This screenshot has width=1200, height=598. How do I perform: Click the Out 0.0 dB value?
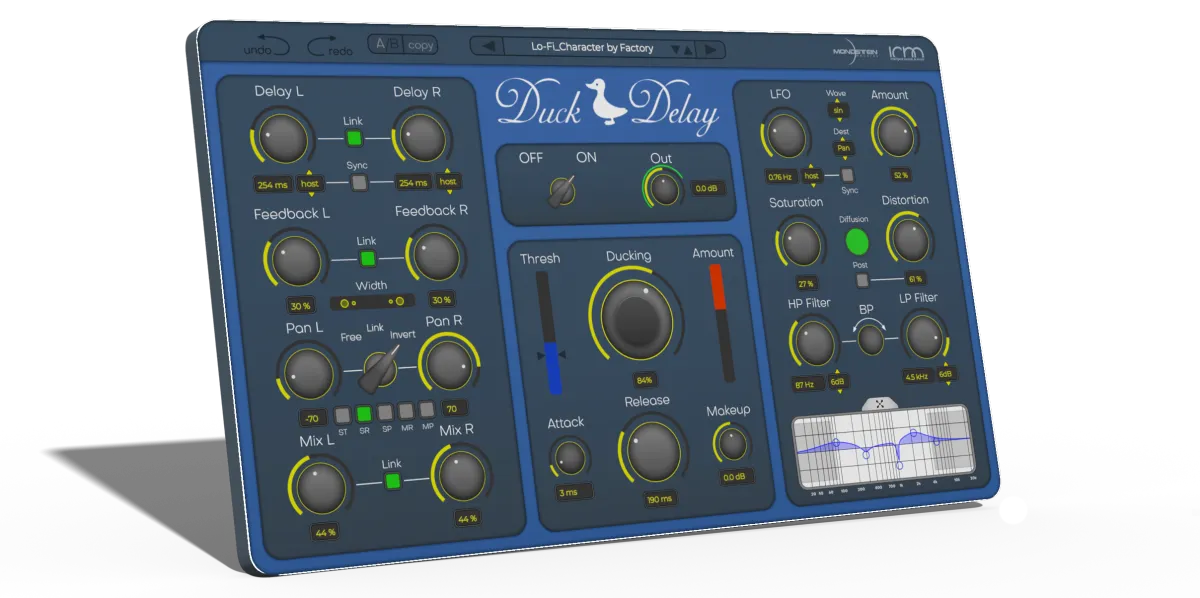706,188
